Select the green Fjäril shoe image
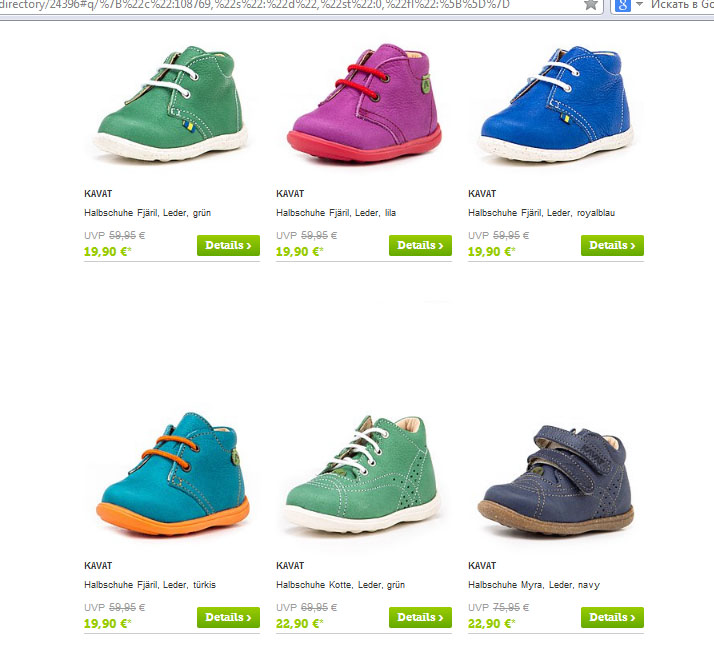Image resolution: width=714 pixels, height=649 pixels. (x=171, y=104)
